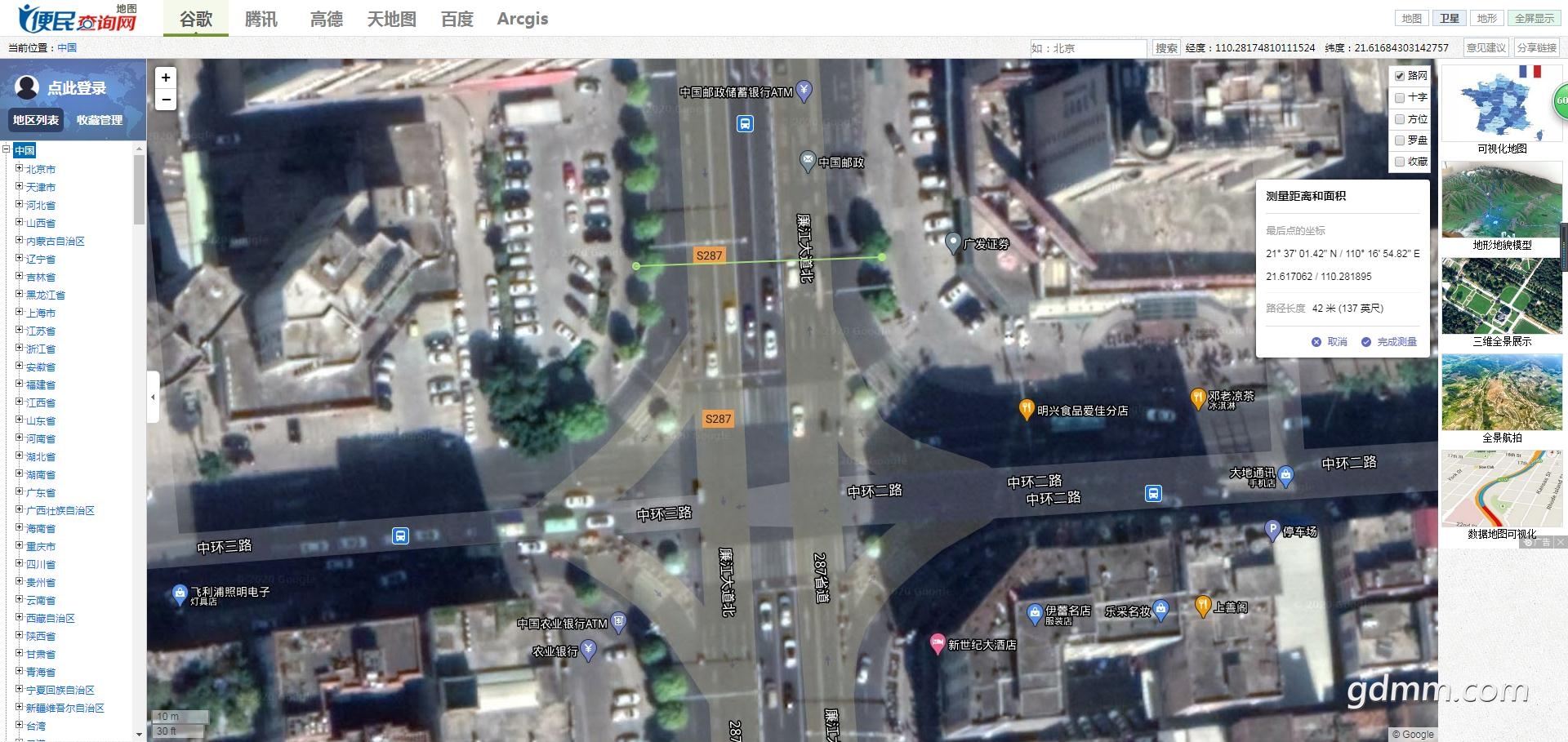Enable the 收藏 checkbox
The width and height of the screenshot is (1568, 742).
pos(1400,162)
